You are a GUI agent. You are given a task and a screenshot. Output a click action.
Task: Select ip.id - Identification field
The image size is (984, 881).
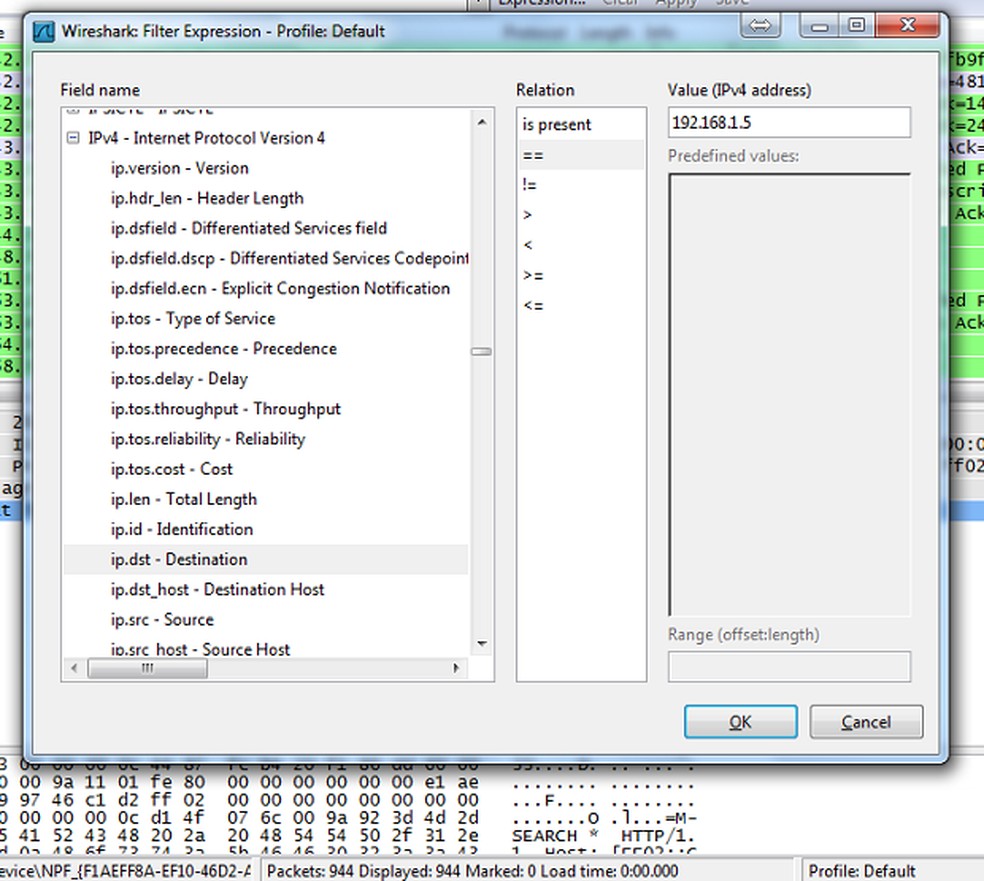[x=182, y=530]
